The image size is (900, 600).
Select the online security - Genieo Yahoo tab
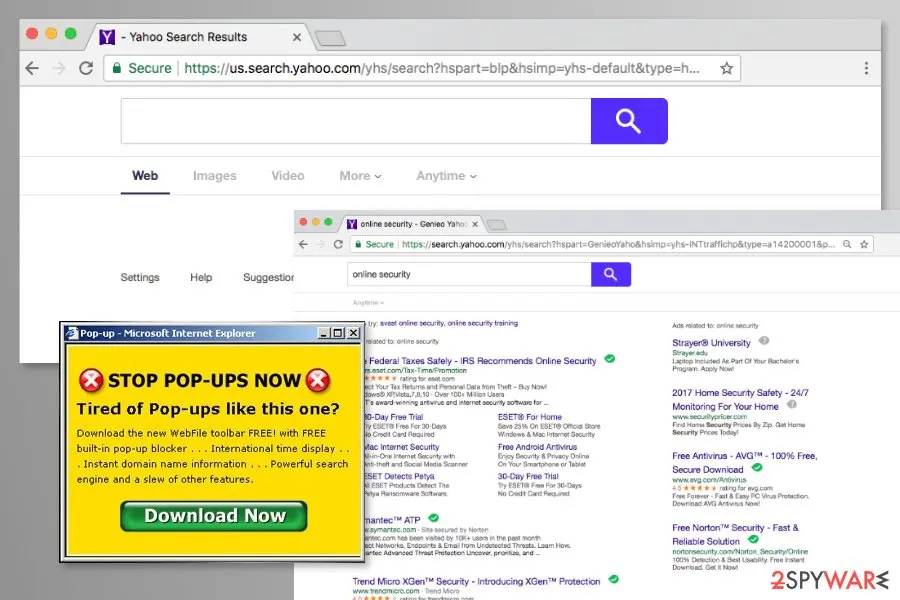[x=413, y=224]
